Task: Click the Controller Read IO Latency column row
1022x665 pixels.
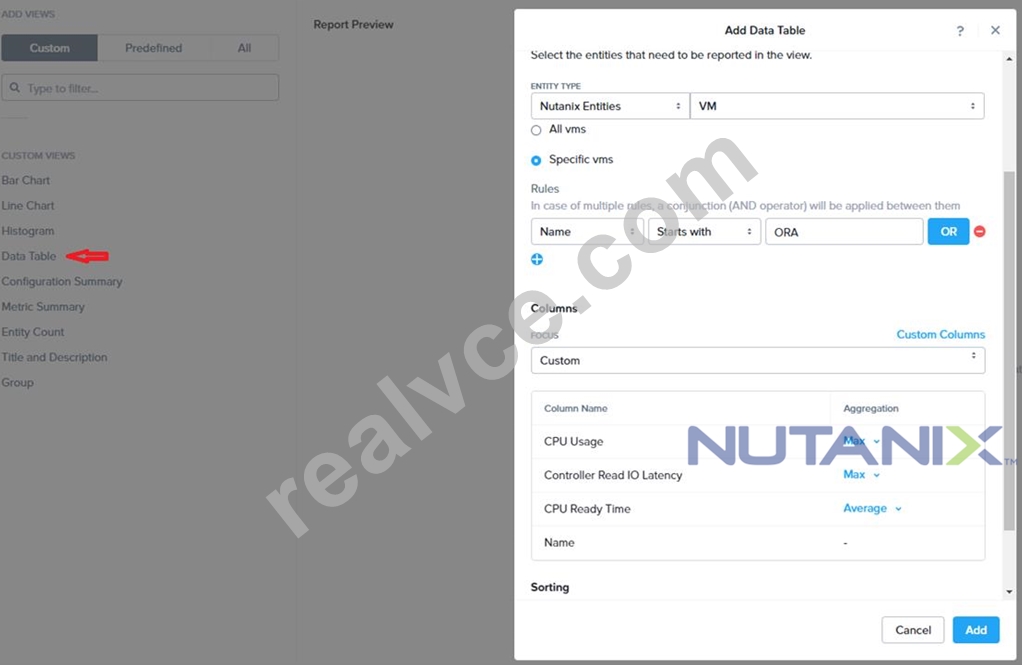Action: 757,475
